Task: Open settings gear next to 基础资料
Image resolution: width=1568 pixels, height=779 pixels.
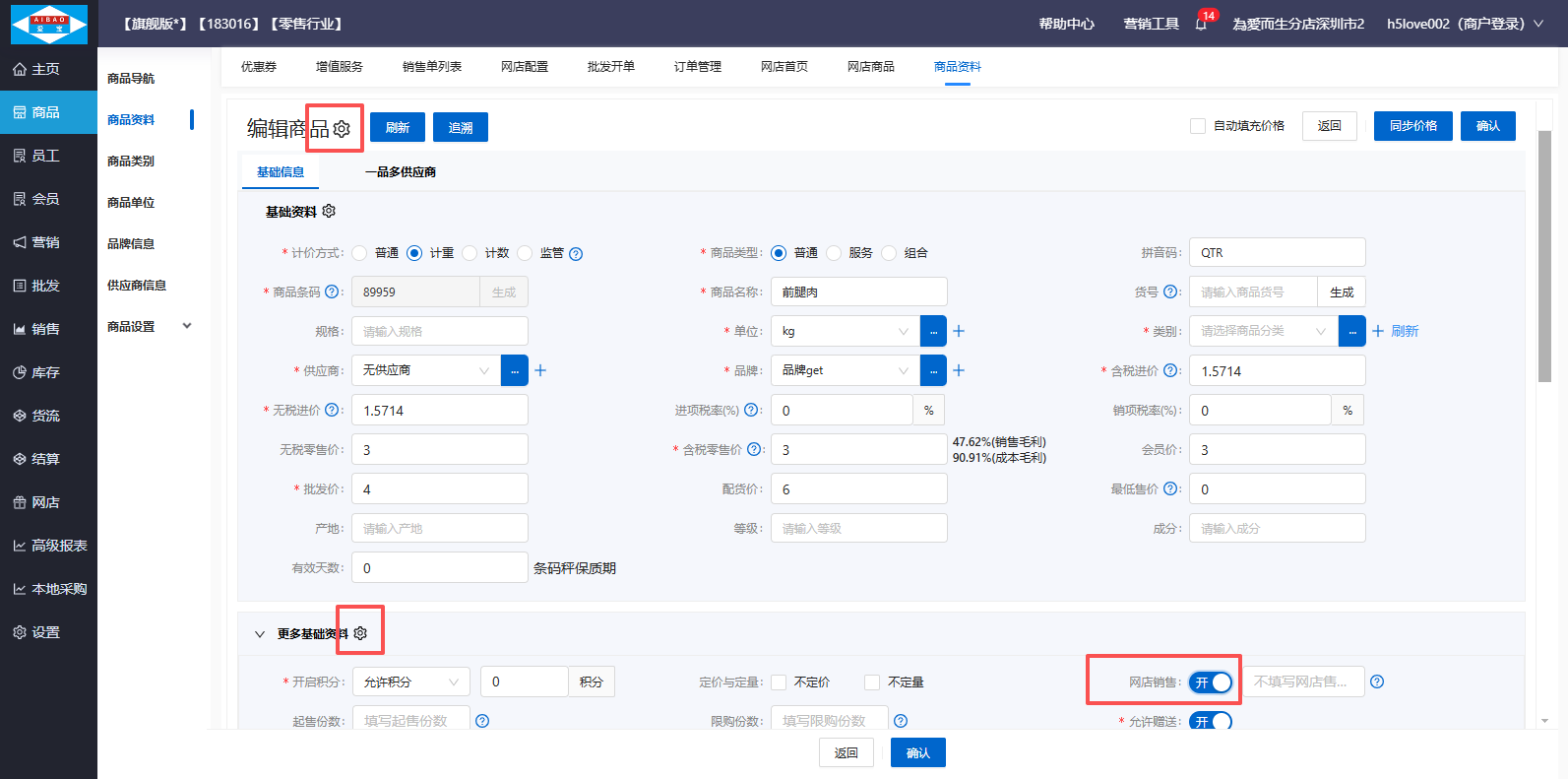Action: [329, 212]
